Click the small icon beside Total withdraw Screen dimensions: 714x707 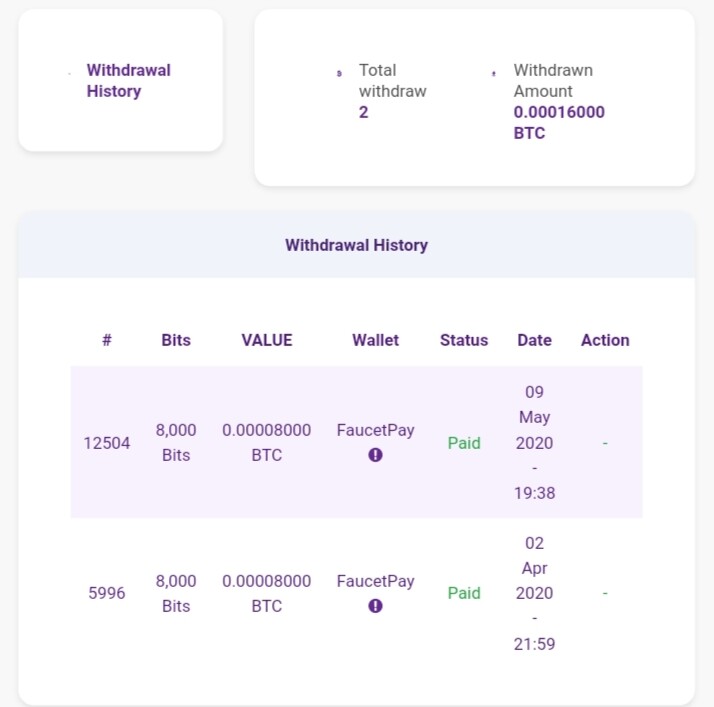(339, 73)
